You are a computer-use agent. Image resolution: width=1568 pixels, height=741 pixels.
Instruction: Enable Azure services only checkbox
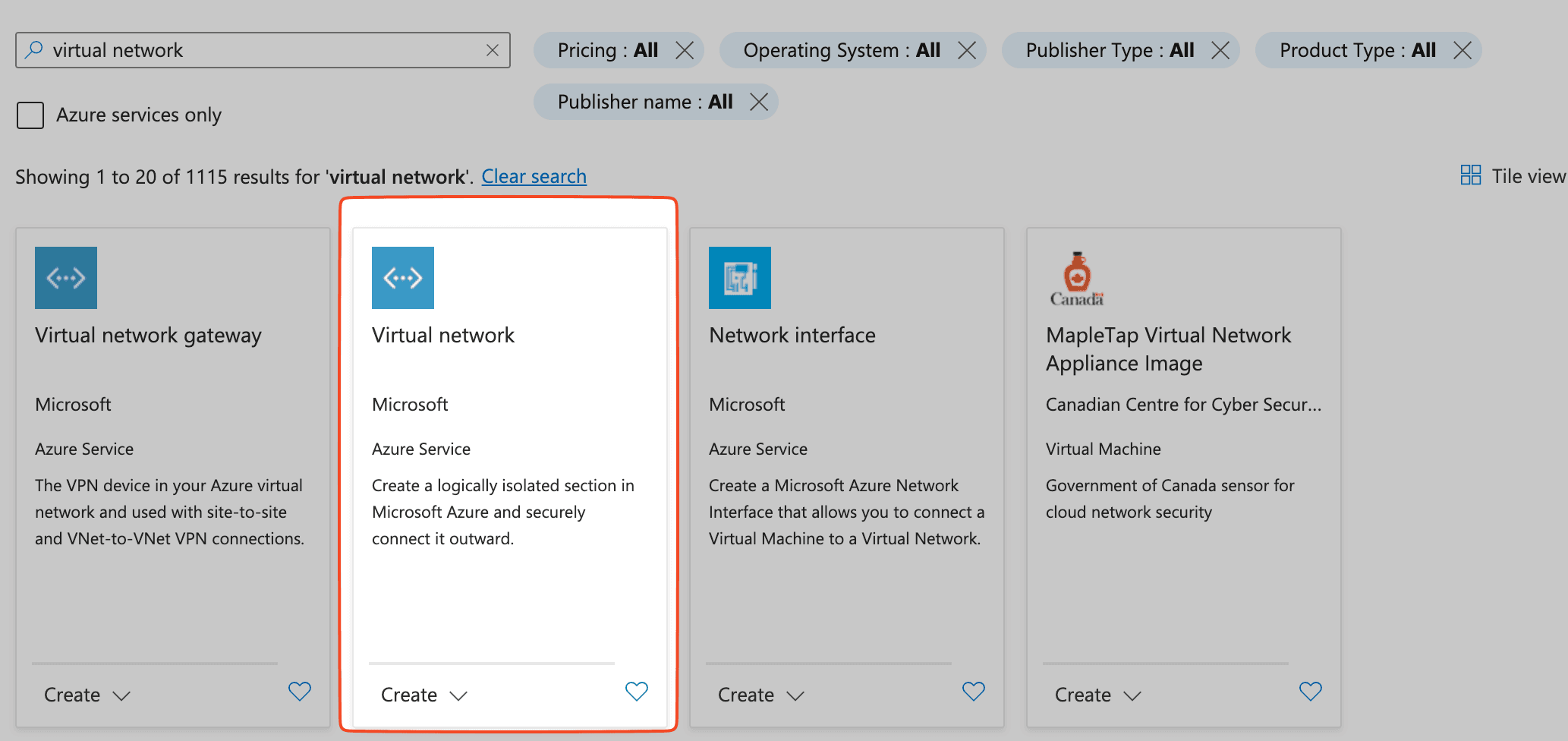point(30,115)
